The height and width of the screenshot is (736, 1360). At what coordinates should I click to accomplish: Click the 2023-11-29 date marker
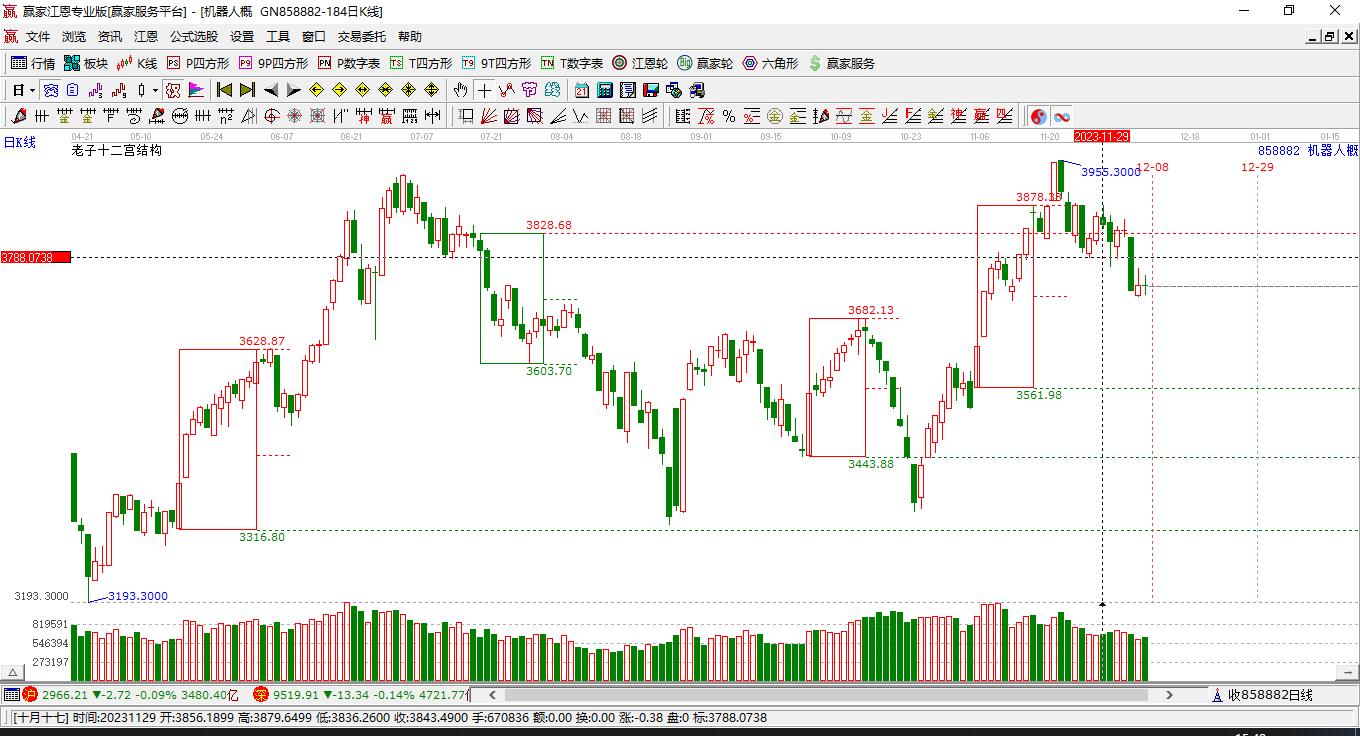(x=1102, y=136)
